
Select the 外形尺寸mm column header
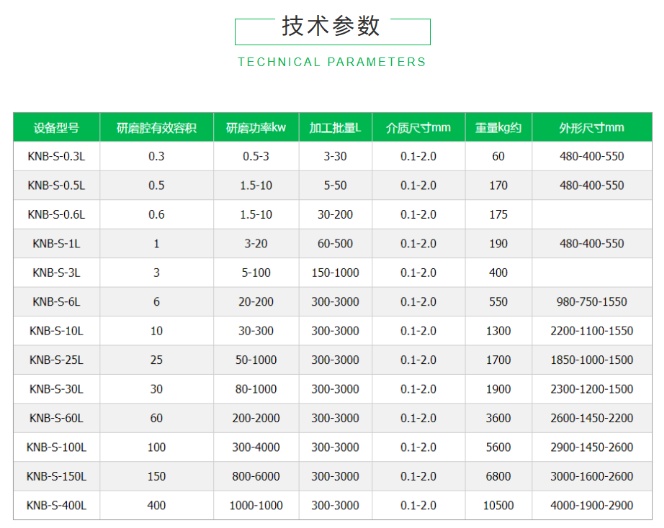[x=591, y=128]
